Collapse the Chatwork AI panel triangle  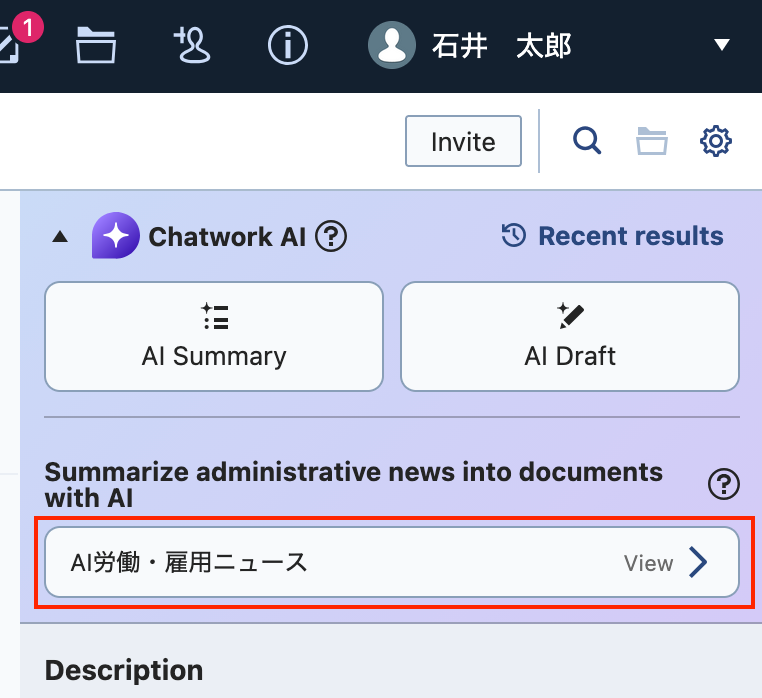(x=60, y=237)
